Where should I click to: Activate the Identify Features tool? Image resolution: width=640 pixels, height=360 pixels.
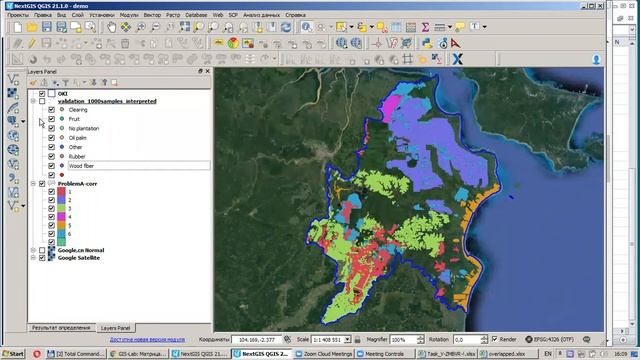click(x=307, y=27)
